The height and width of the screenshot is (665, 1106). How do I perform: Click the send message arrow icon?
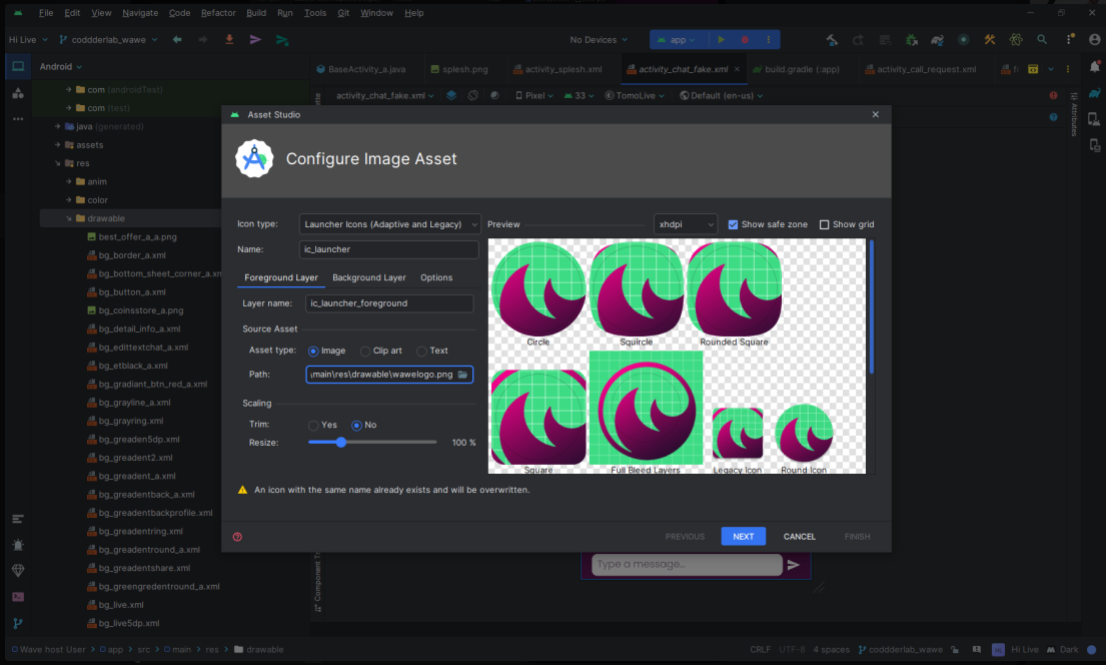[794, 565]
